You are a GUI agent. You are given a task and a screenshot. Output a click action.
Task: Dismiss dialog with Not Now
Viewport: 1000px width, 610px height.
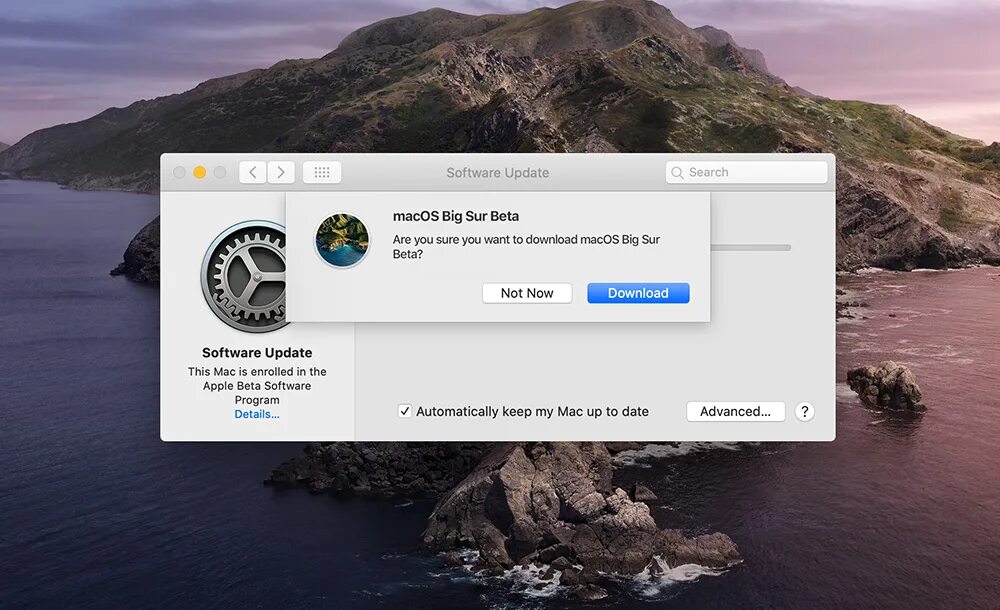click(527, 293)
